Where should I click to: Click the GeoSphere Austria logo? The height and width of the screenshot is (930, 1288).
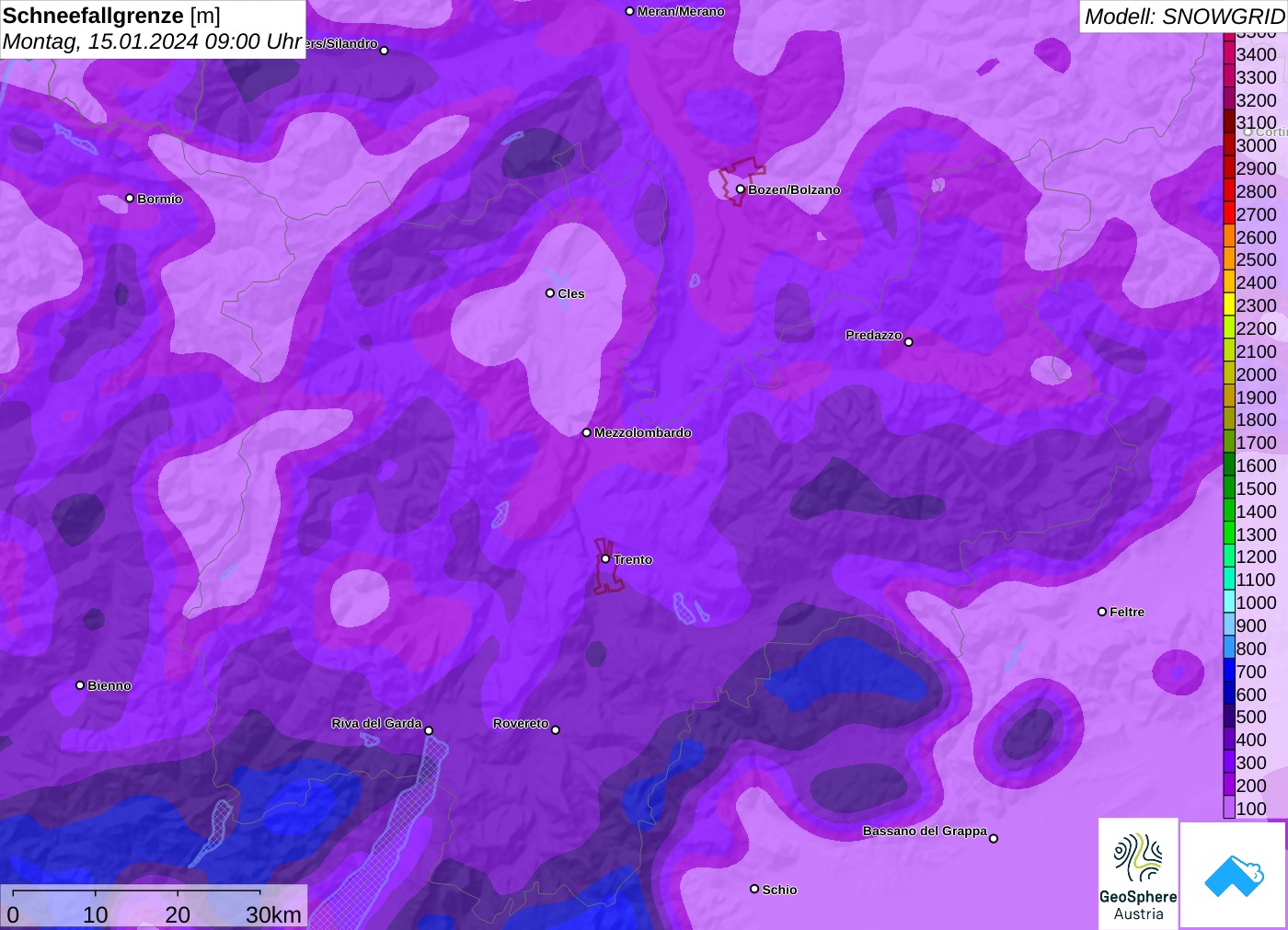(1138, 874)
